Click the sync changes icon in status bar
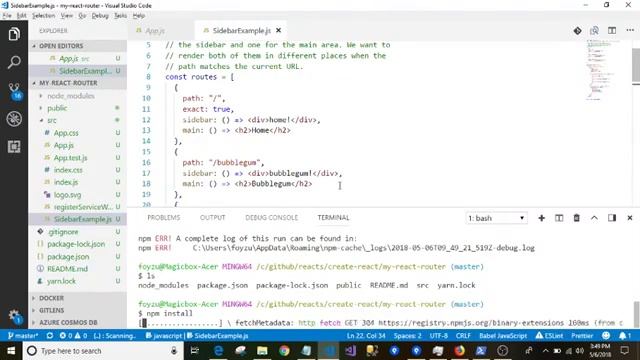640x360 pixels. pos(50,336)
